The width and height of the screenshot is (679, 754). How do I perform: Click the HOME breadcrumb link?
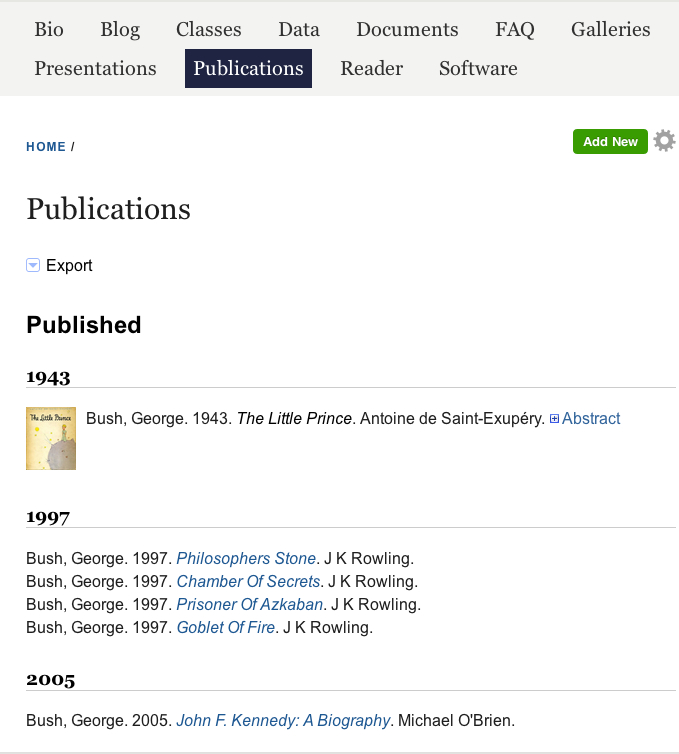pos(46,147)
